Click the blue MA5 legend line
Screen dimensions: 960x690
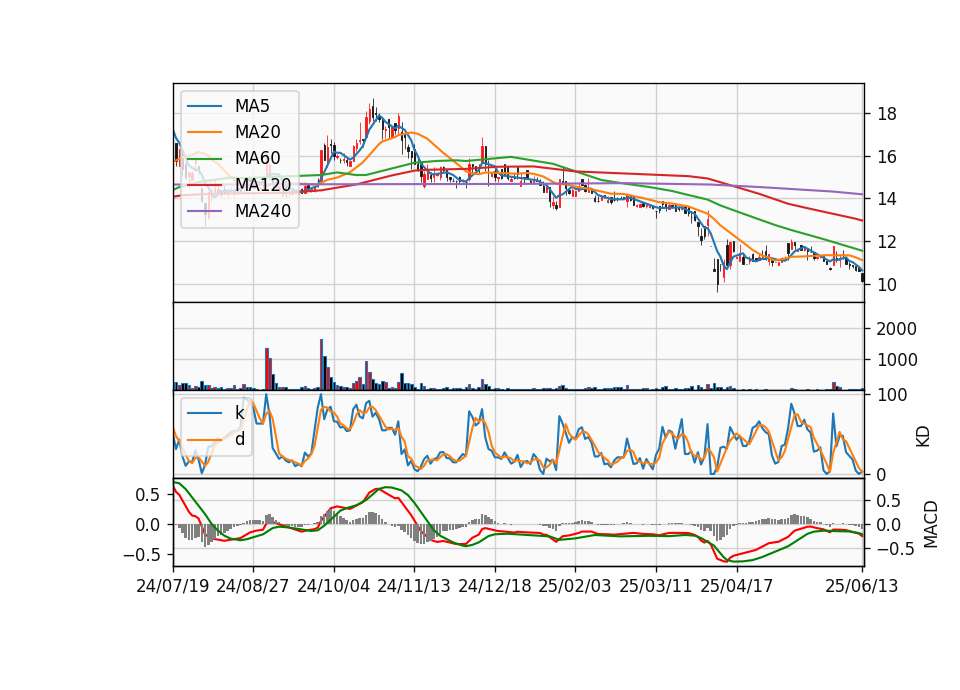click(204, 107)
